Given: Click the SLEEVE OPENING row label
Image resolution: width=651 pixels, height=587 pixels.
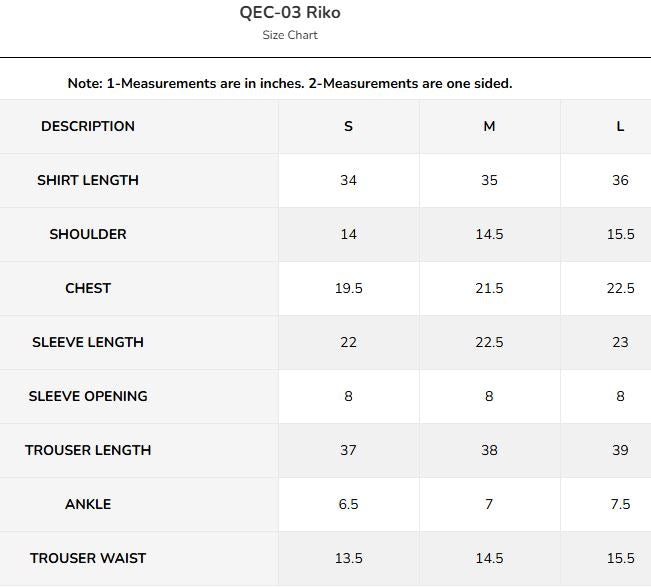Looking at the screenshot, I should [x=88, y=396].
